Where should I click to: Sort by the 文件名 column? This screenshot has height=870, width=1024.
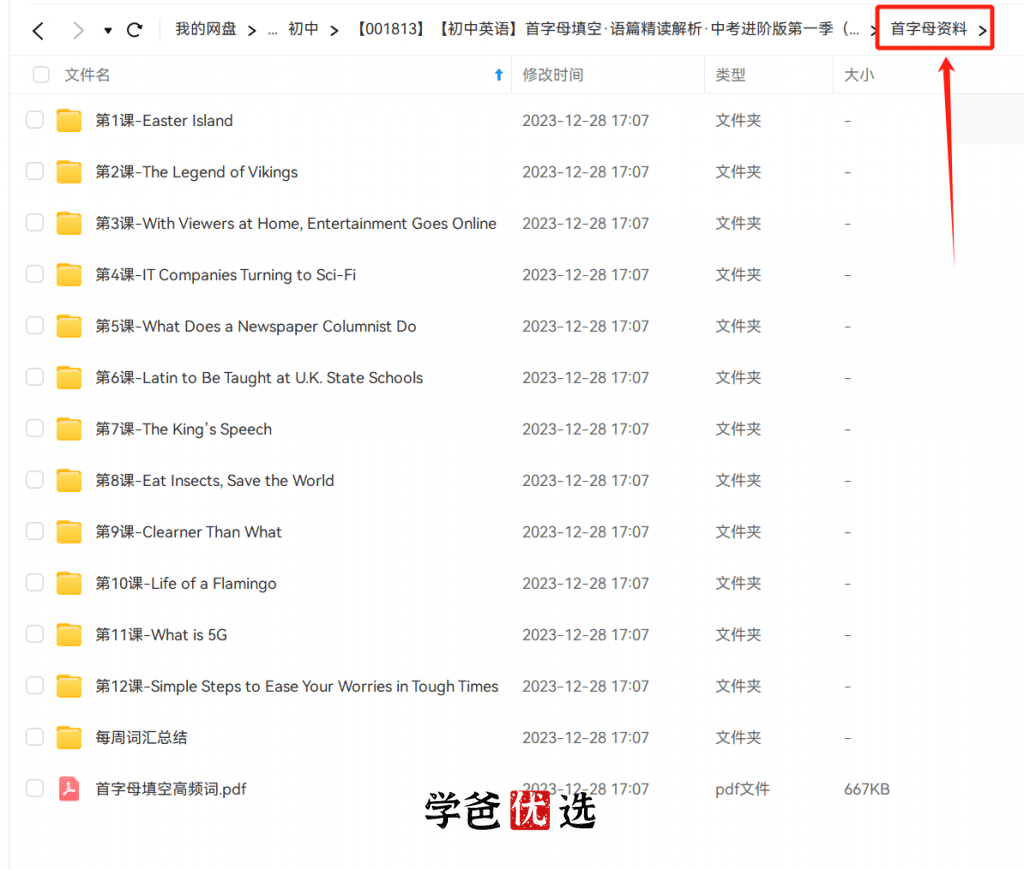coord(87,75)
